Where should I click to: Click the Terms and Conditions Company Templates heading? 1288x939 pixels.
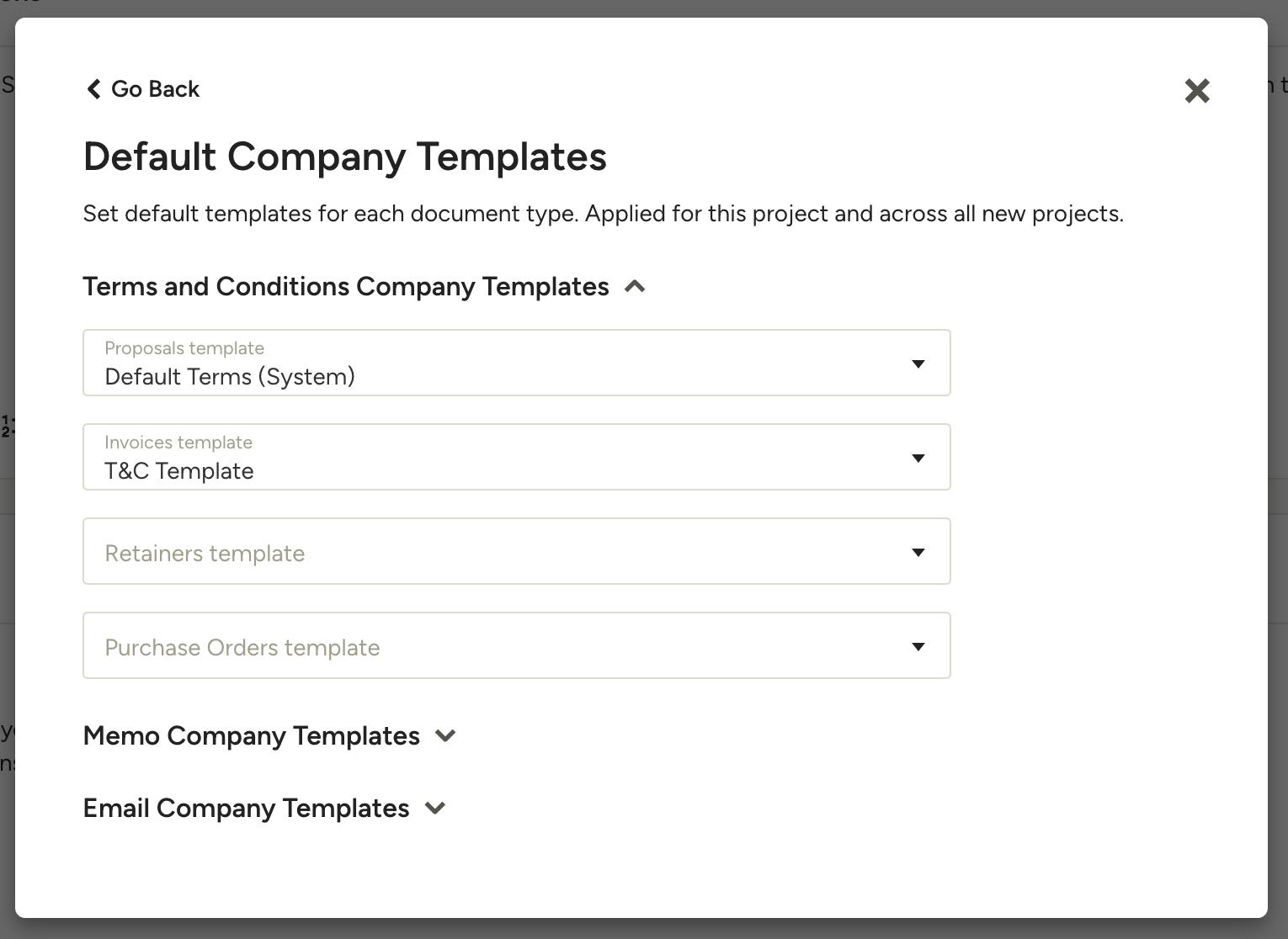pyautogui.click(x=345, y=287)
